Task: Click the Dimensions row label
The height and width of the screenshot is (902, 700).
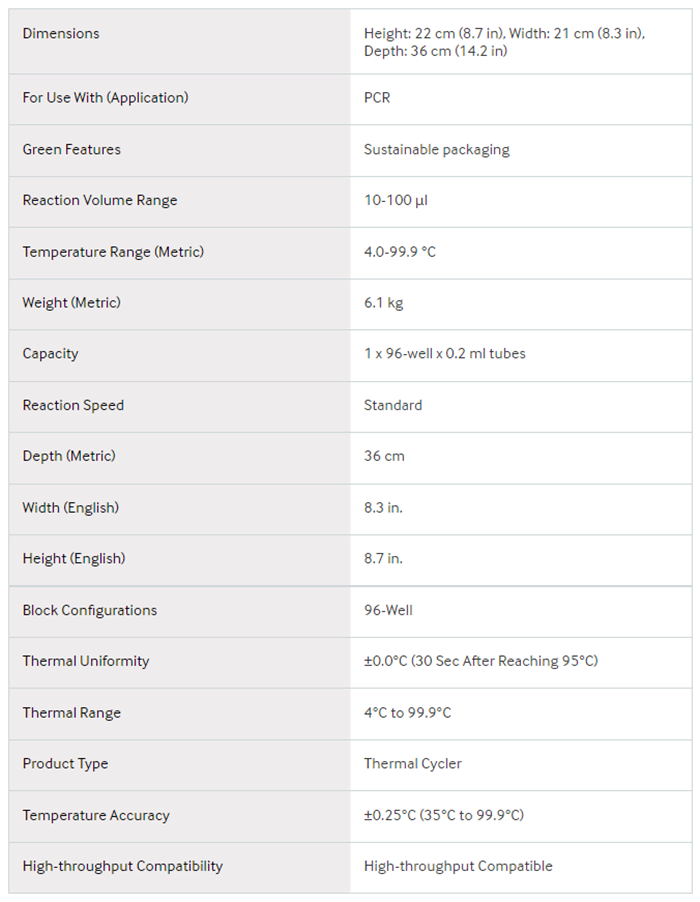Action: (61, 34)
